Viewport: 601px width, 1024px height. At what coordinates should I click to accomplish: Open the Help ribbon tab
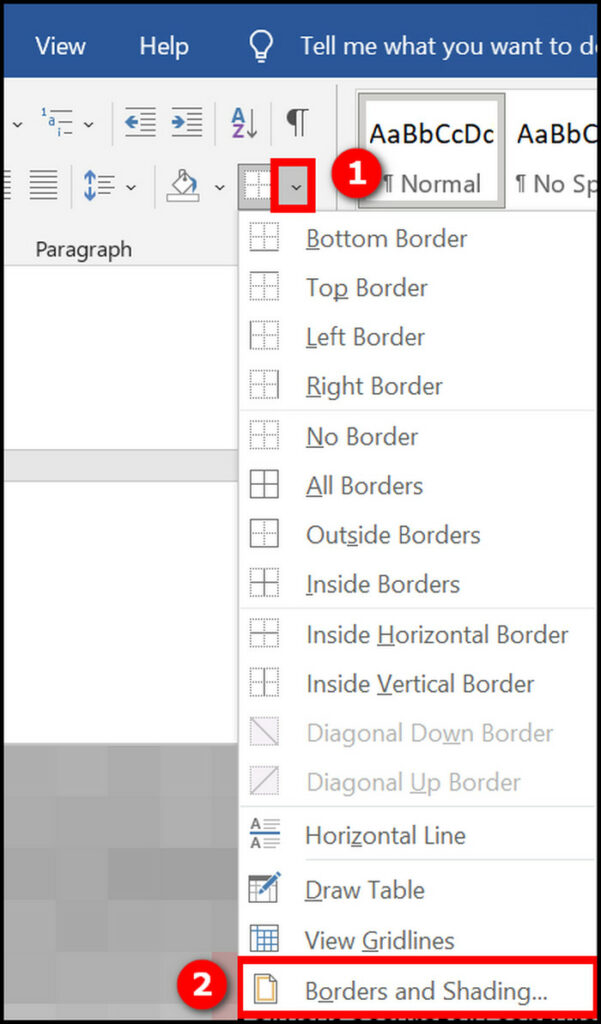[x=164, y=46]
